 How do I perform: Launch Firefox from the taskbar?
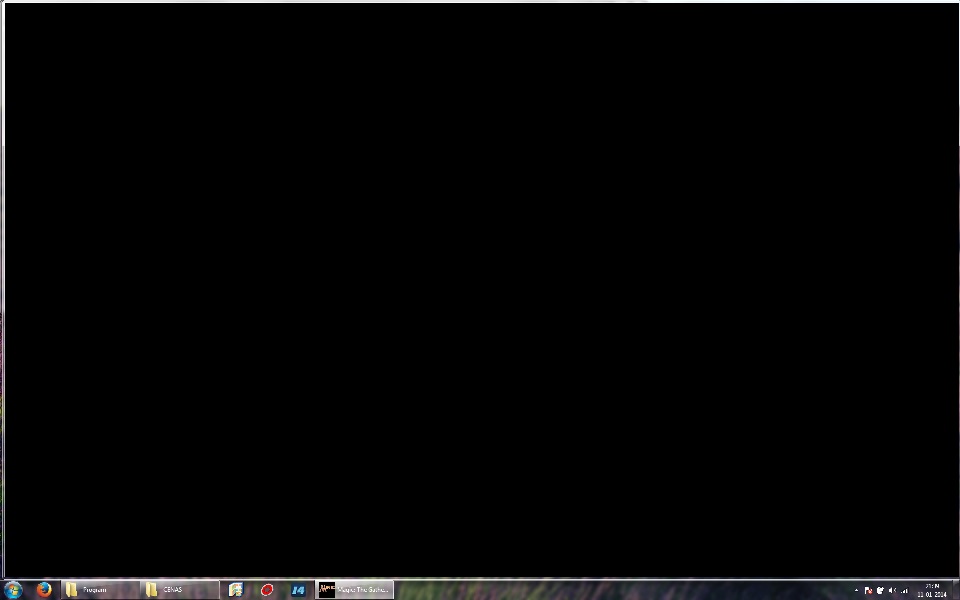click(x=44, y=590)
